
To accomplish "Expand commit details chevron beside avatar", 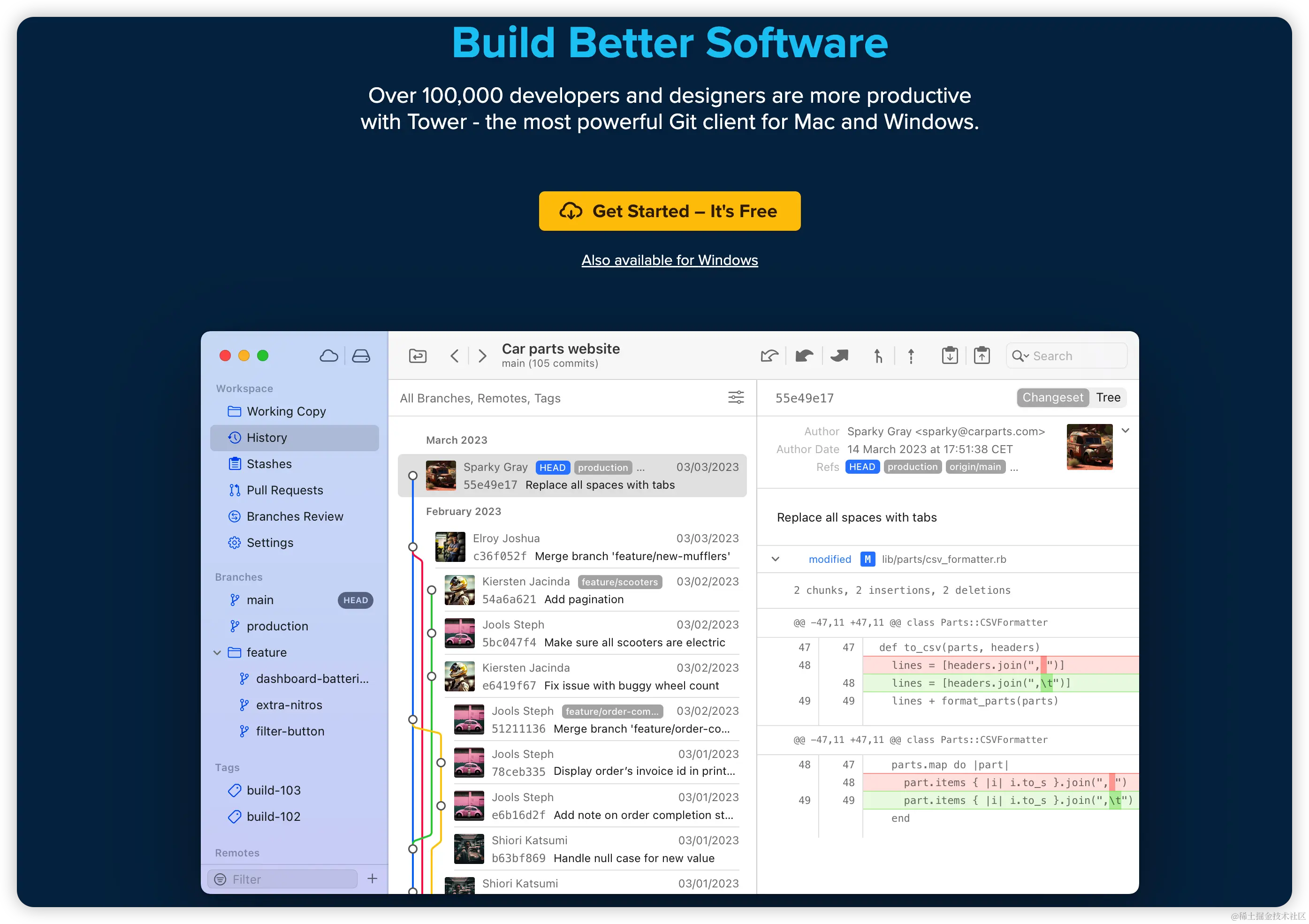I will [x=1125, y=431].
